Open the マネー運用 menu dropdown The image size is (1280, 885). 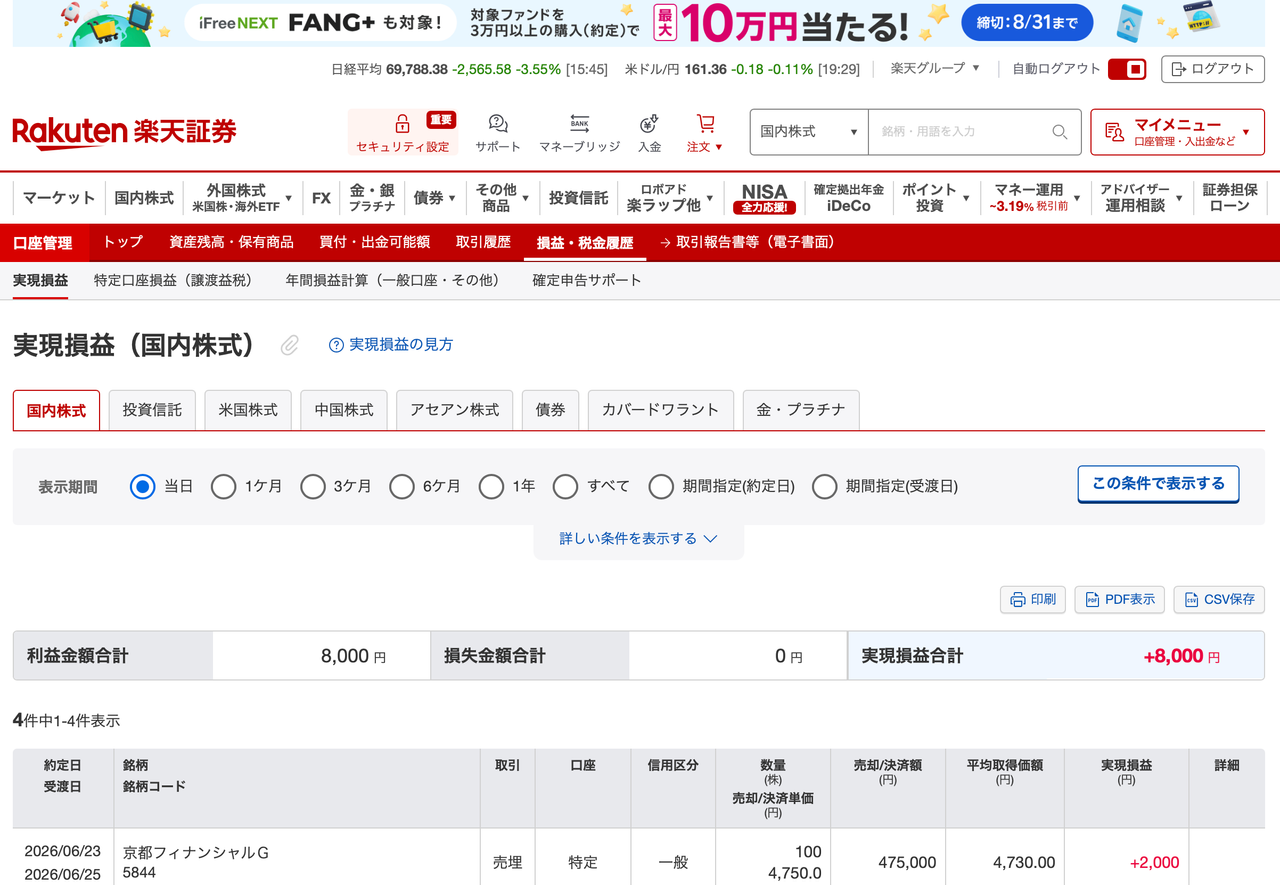point(1035,198)
